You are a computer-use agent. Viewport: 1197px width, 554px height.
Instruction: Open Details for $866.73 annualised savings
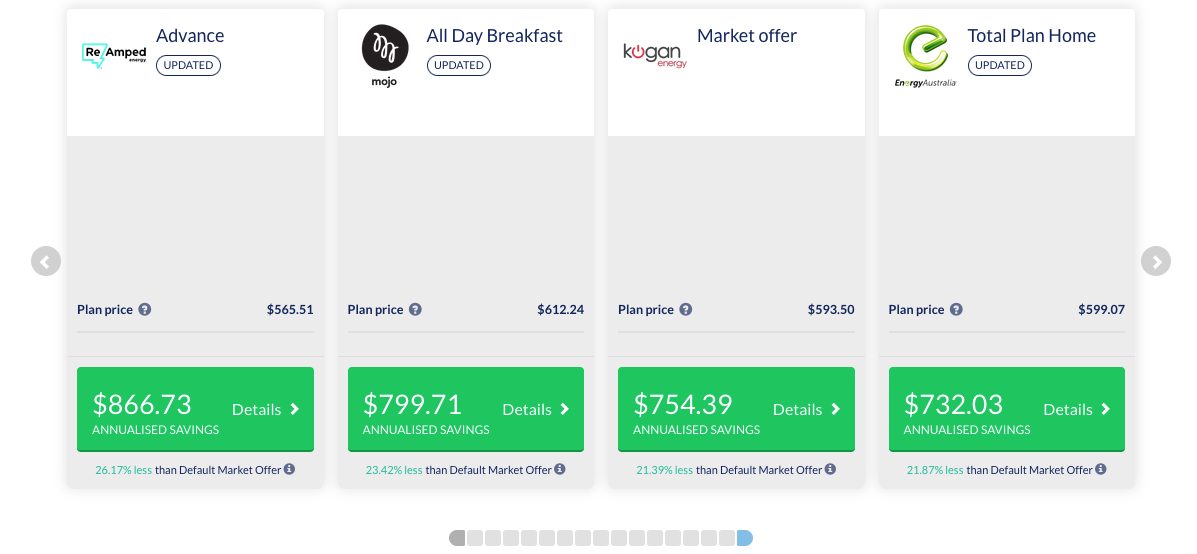point(266,409)
